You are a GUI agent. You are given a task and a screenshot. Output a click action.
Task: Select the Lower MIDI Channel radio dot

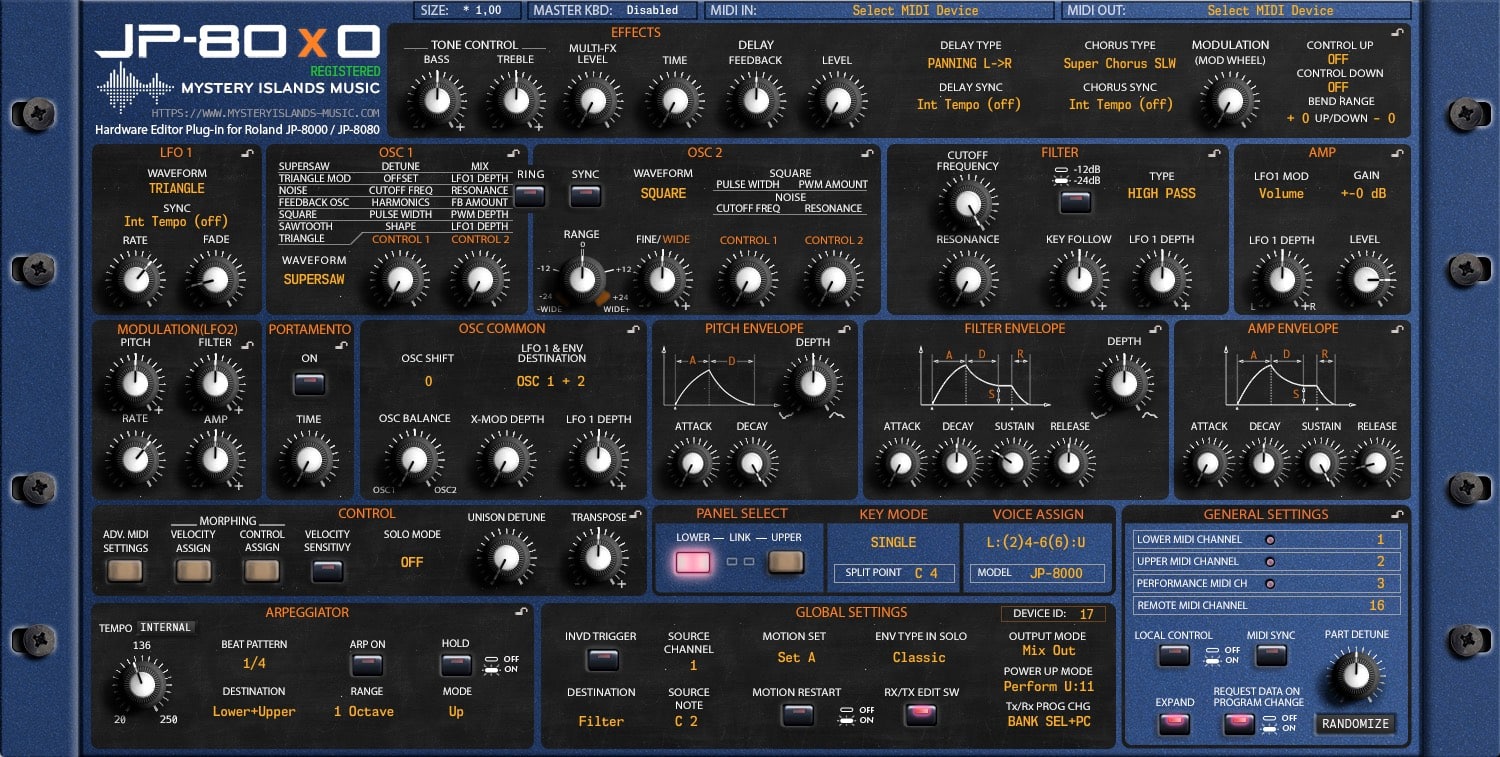1271,540
